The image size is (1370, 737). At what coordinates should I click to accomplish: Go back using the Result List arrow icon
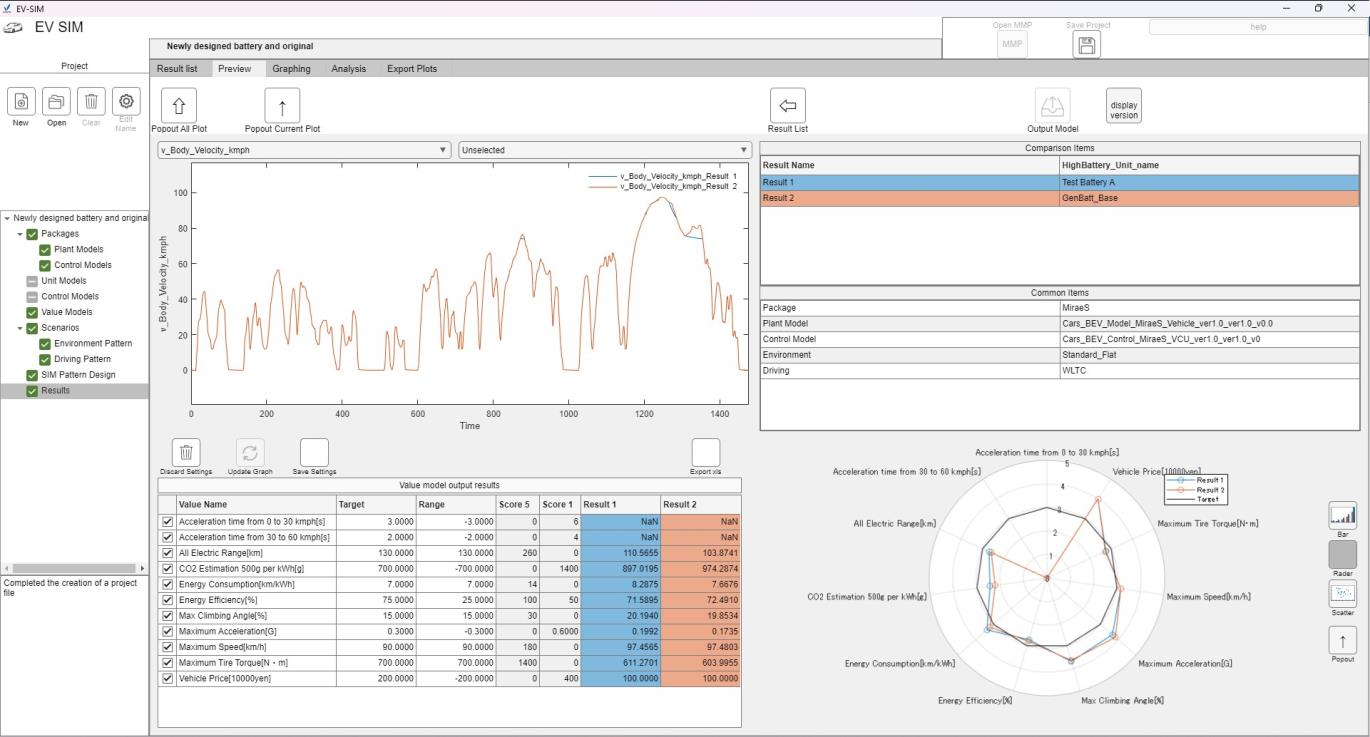click(787, 105)
